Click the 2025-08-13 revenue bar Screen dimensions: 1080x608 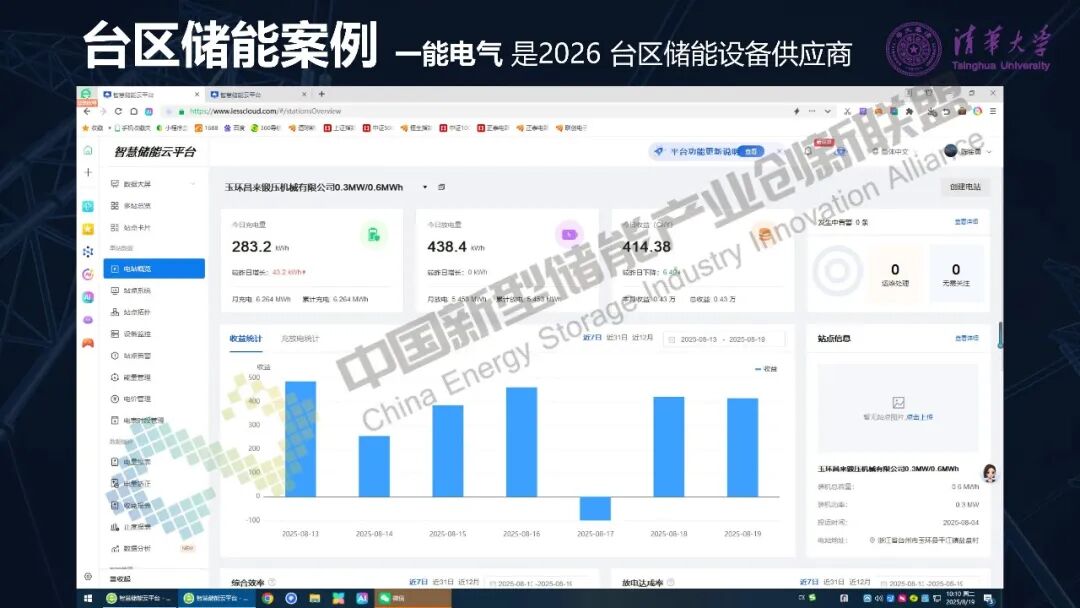(300, 439)
